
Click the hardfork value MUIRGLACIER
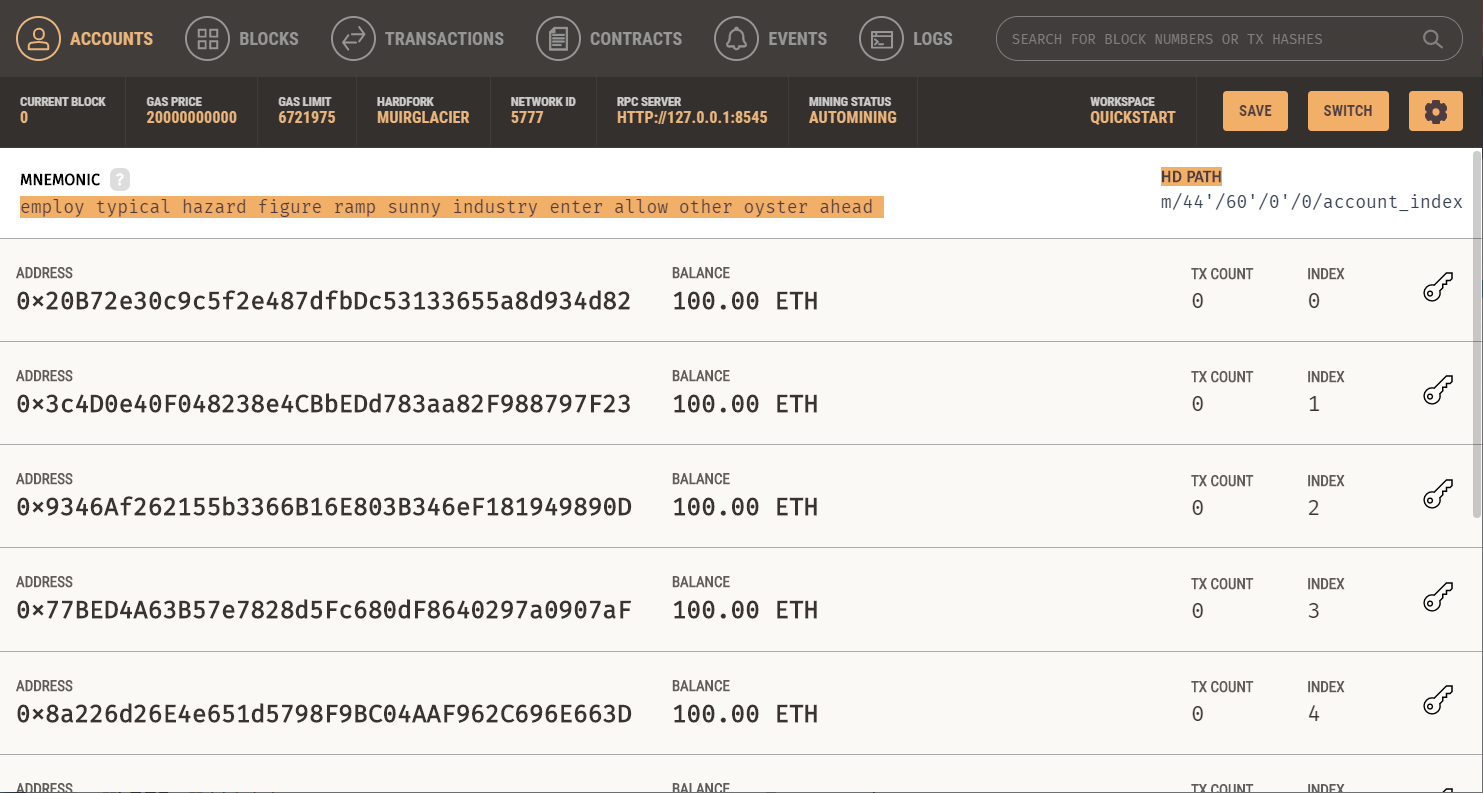tap(423, 118)
